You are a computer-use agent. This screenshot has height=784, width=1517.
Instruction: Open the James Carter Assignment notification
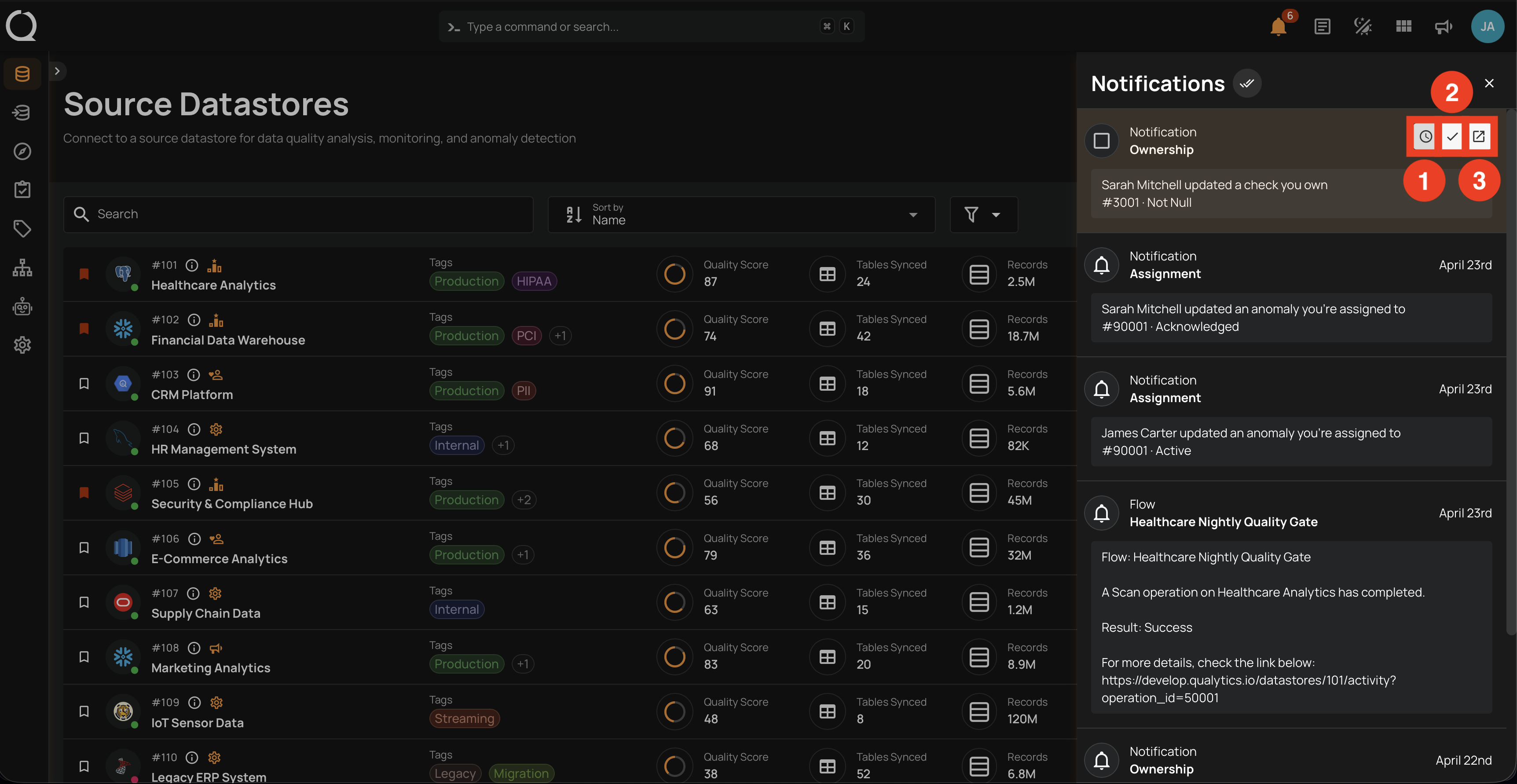[x=1291, y=419]
